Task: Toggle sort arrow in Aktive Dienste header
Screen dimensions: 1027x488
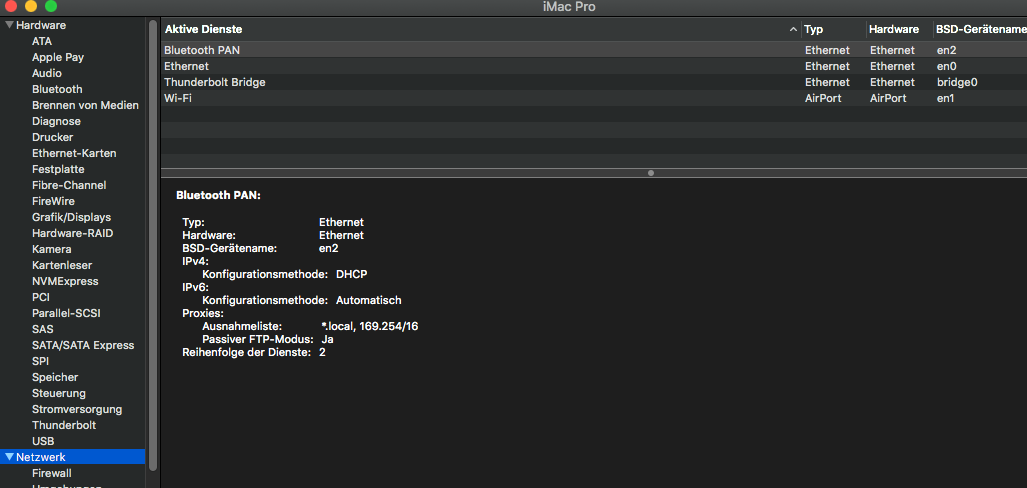Action: pyautogui.click(x=793, y=29)
